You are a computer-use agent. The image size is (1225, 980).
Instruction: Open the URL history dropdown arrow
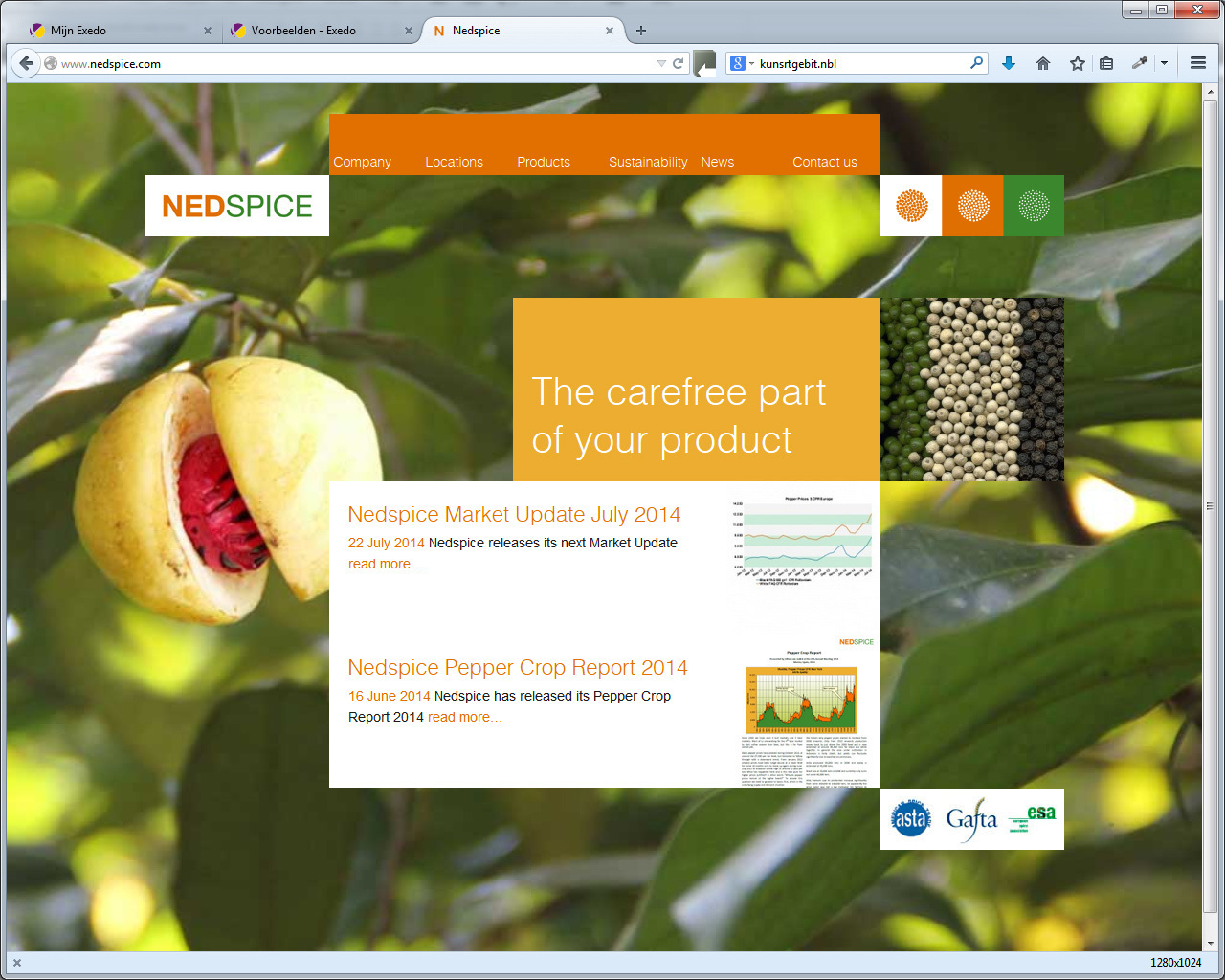661,63
